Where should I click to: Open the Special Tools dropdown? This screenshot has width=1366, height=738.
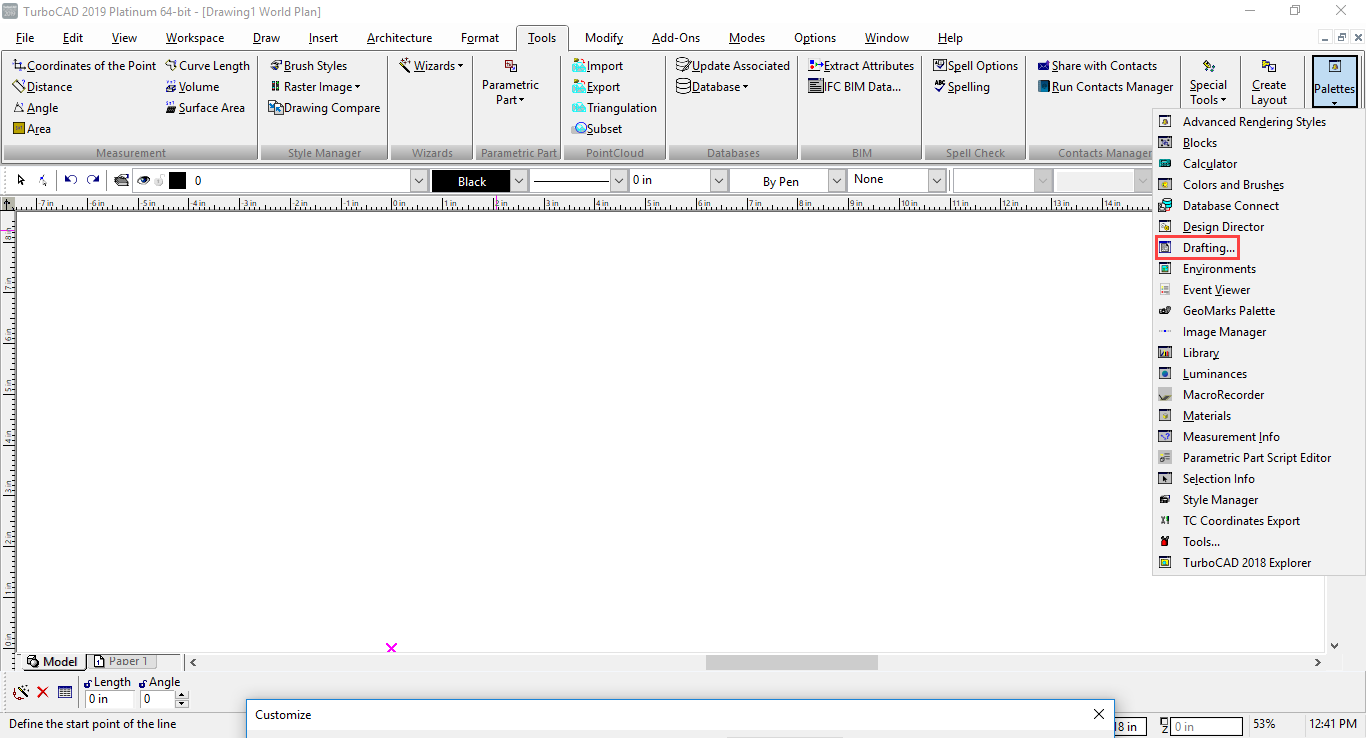pyautogui.click(x=1208, y=82)
